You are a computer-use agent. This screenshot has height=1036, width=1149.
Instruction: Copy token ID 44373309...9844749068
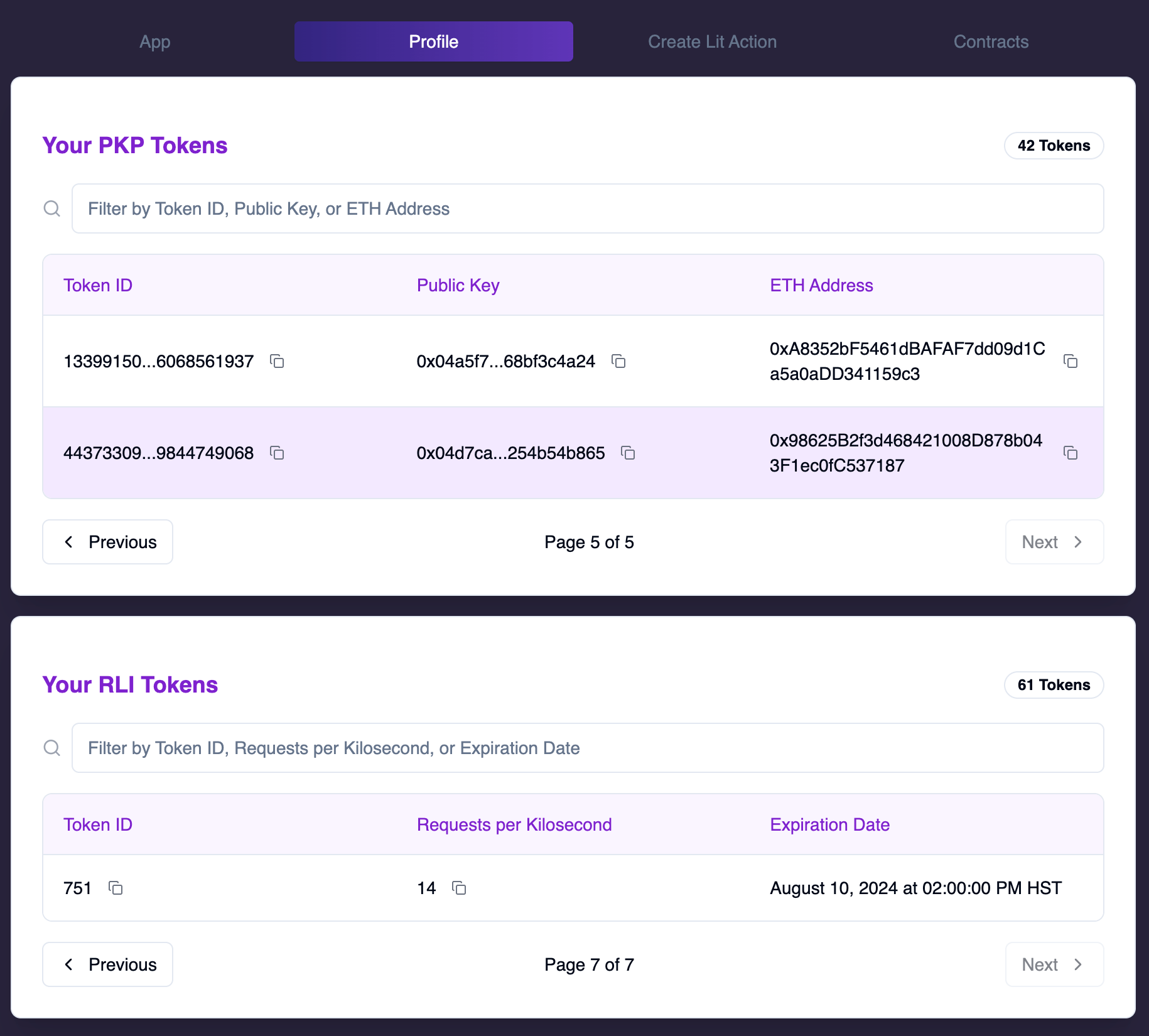click(277, 453)
